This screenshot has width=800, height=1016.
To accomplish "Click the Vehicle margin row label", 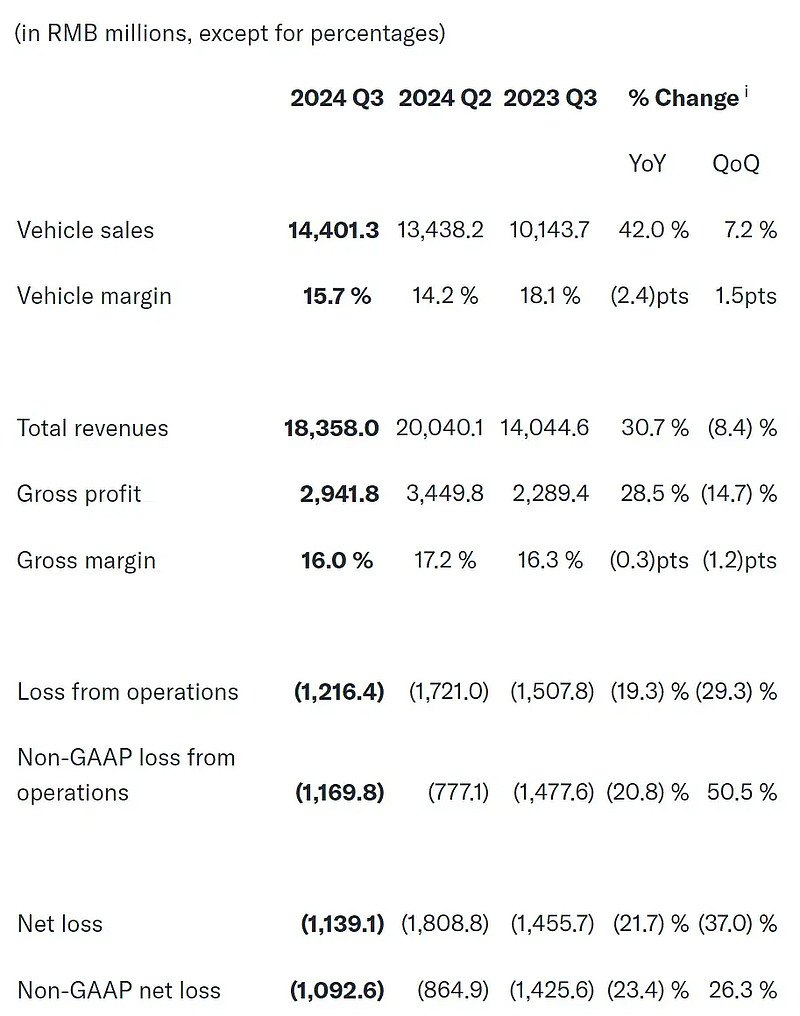I will [94, 297].
